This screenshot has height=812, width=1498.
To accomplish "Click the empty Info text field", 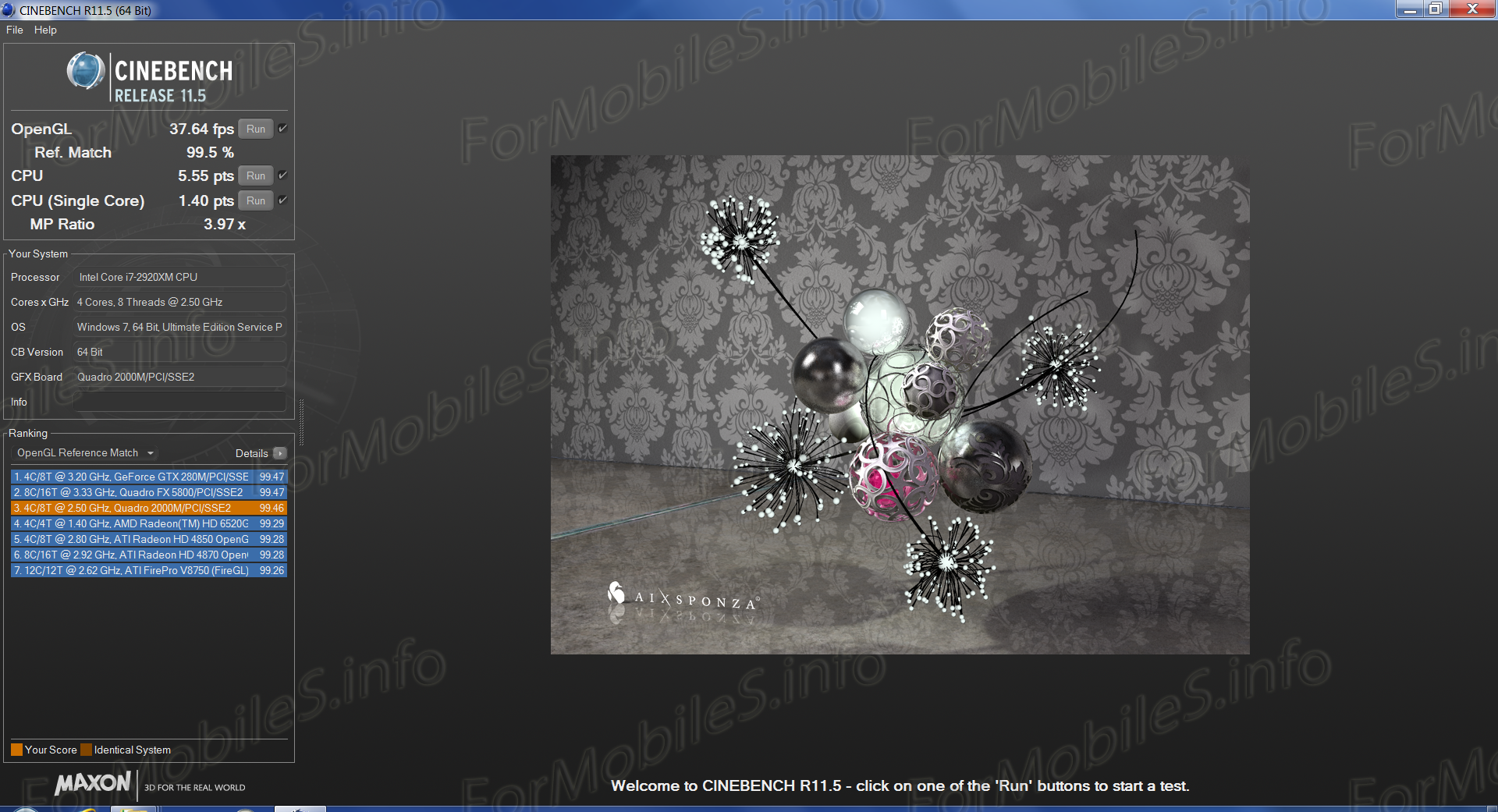I will 179,402.
